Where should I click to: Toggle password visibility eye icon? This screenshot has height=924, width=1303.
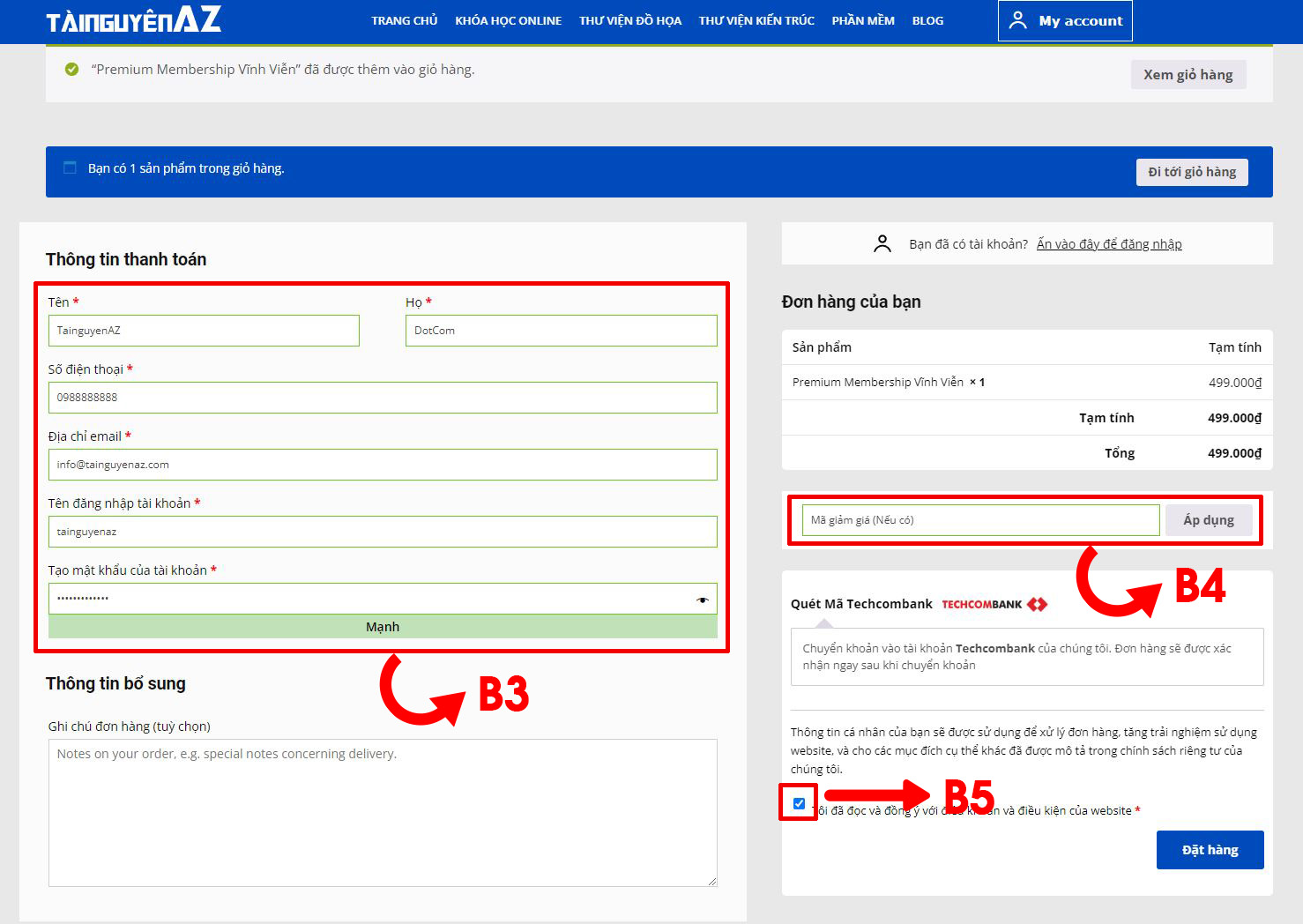pyautogui.click(x=702, y=600)
